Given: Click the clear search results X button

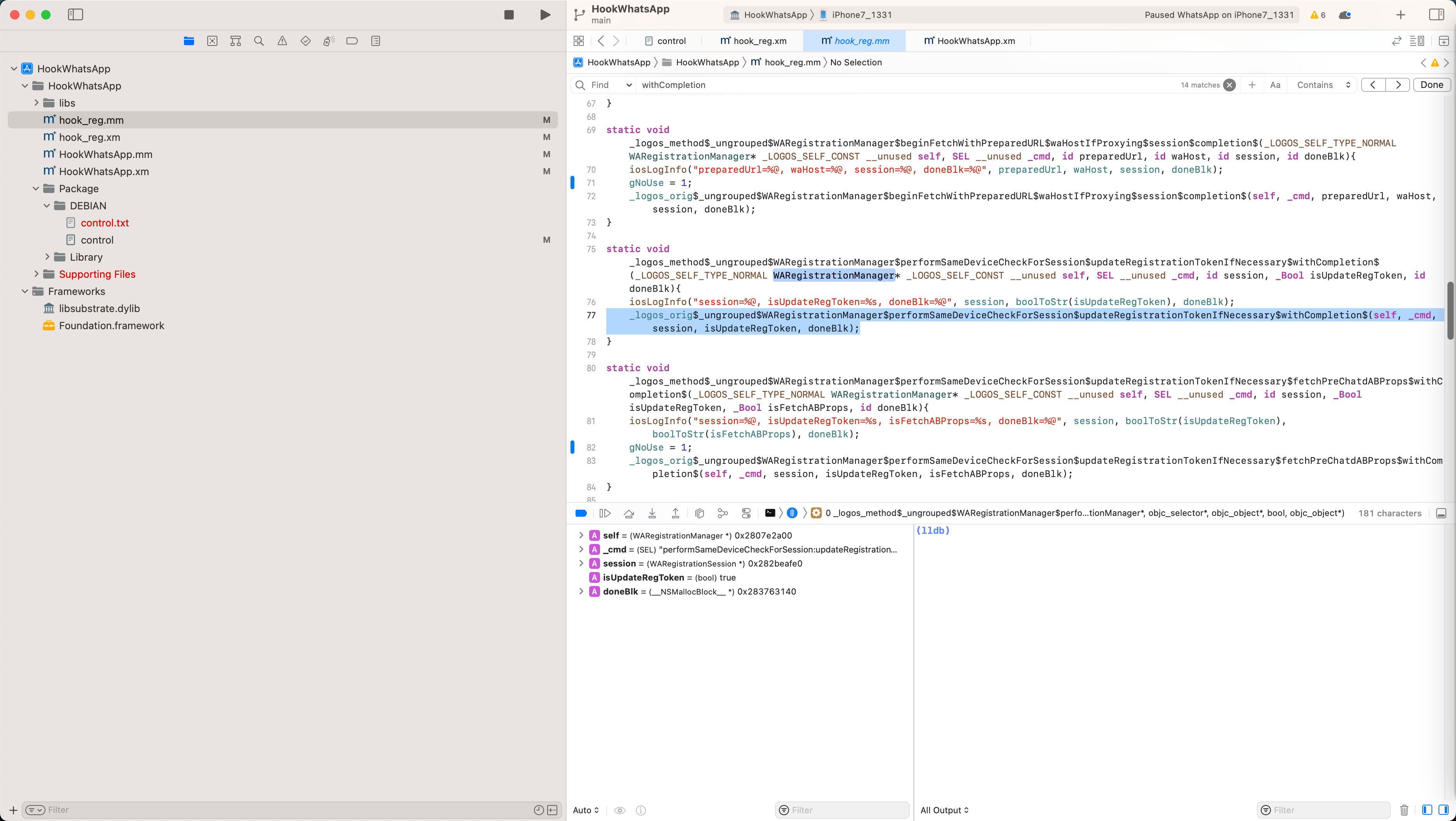Looking at the screenshot, I should pos(1228,84).
